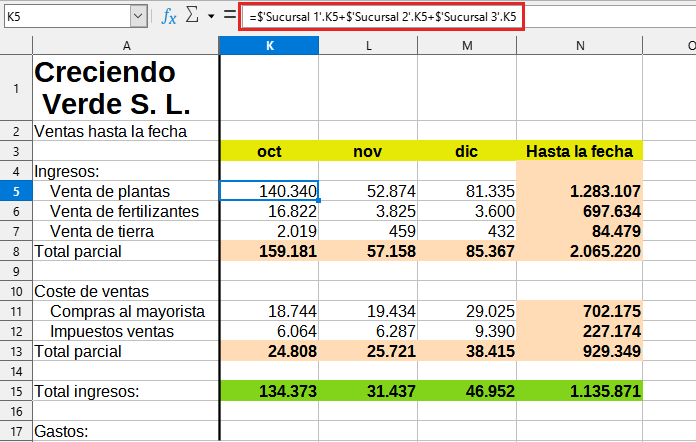Click the 'Ingresos:' label cell
Screen dimensions: 696x442
point(126,171)
